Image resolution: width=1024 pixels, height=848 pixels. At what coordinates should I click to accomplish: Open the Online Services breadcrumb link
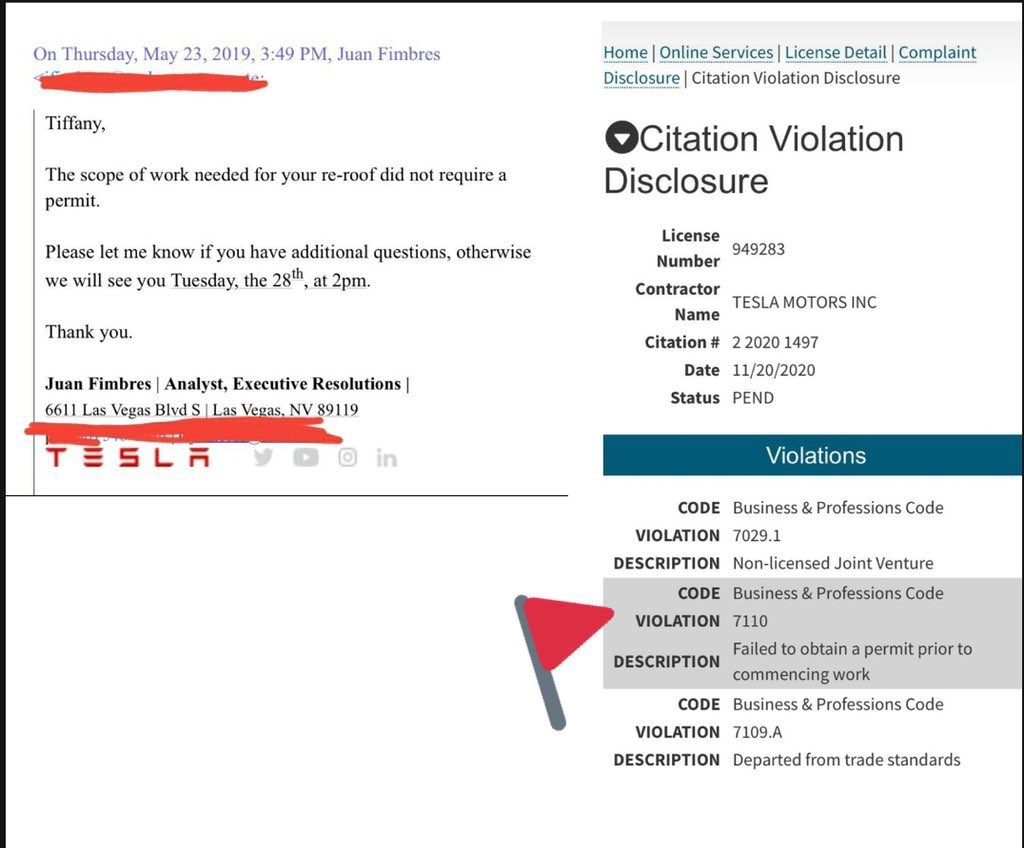tap(716, 52)
